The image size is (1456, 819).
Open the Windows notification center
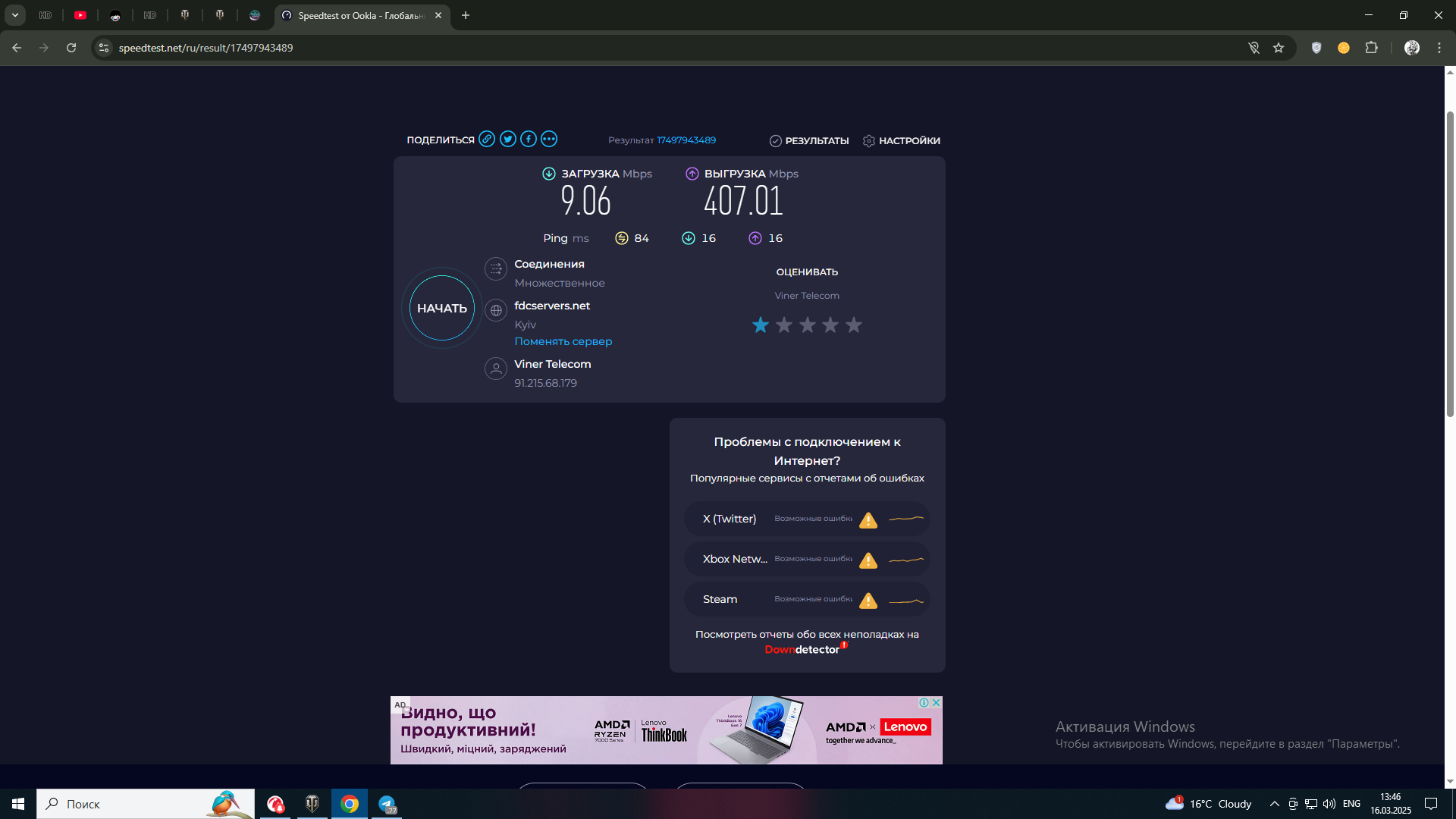pyautogui.click(x=1431, y=804)
